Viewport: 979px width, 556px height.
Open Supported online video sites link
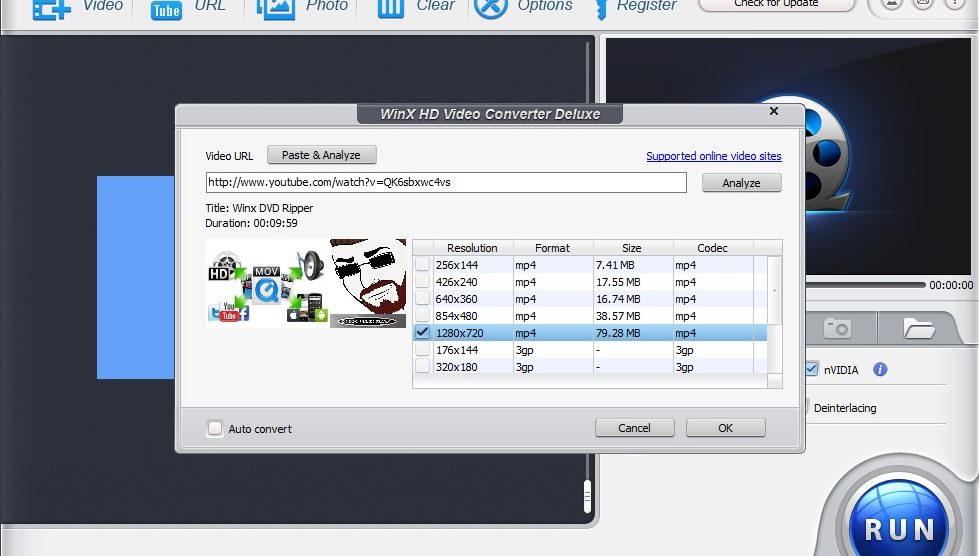[714, 156]
